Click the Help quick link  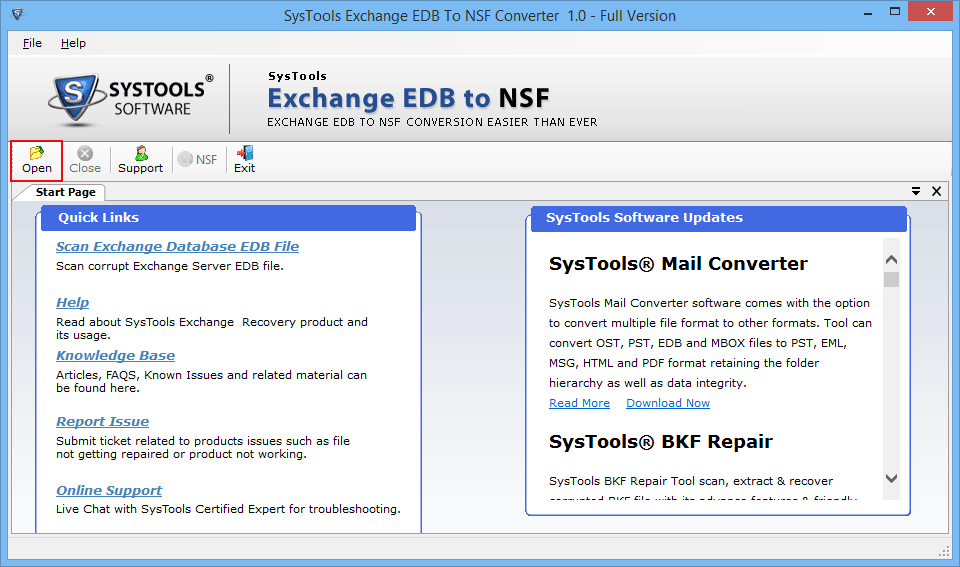(x=72, y=302)
